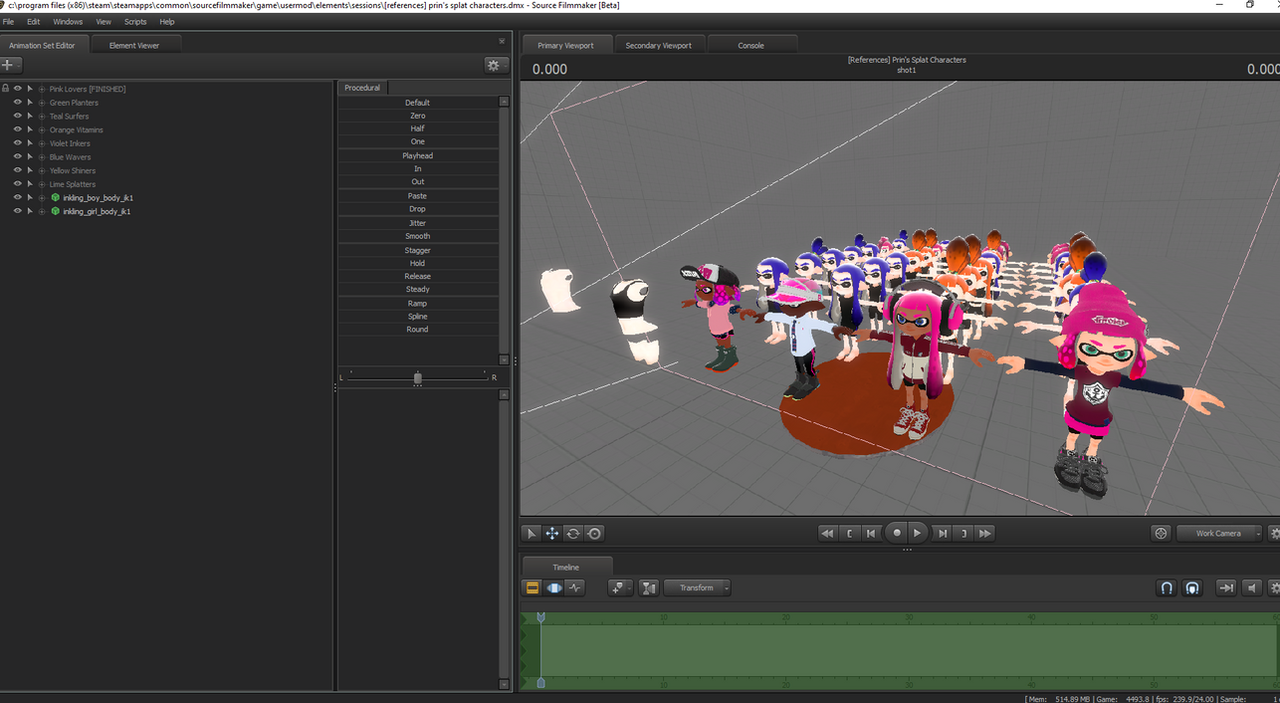Open the Windows menu
The width and height of the screenshot is (1280, 703).
[x=68, y=21]
